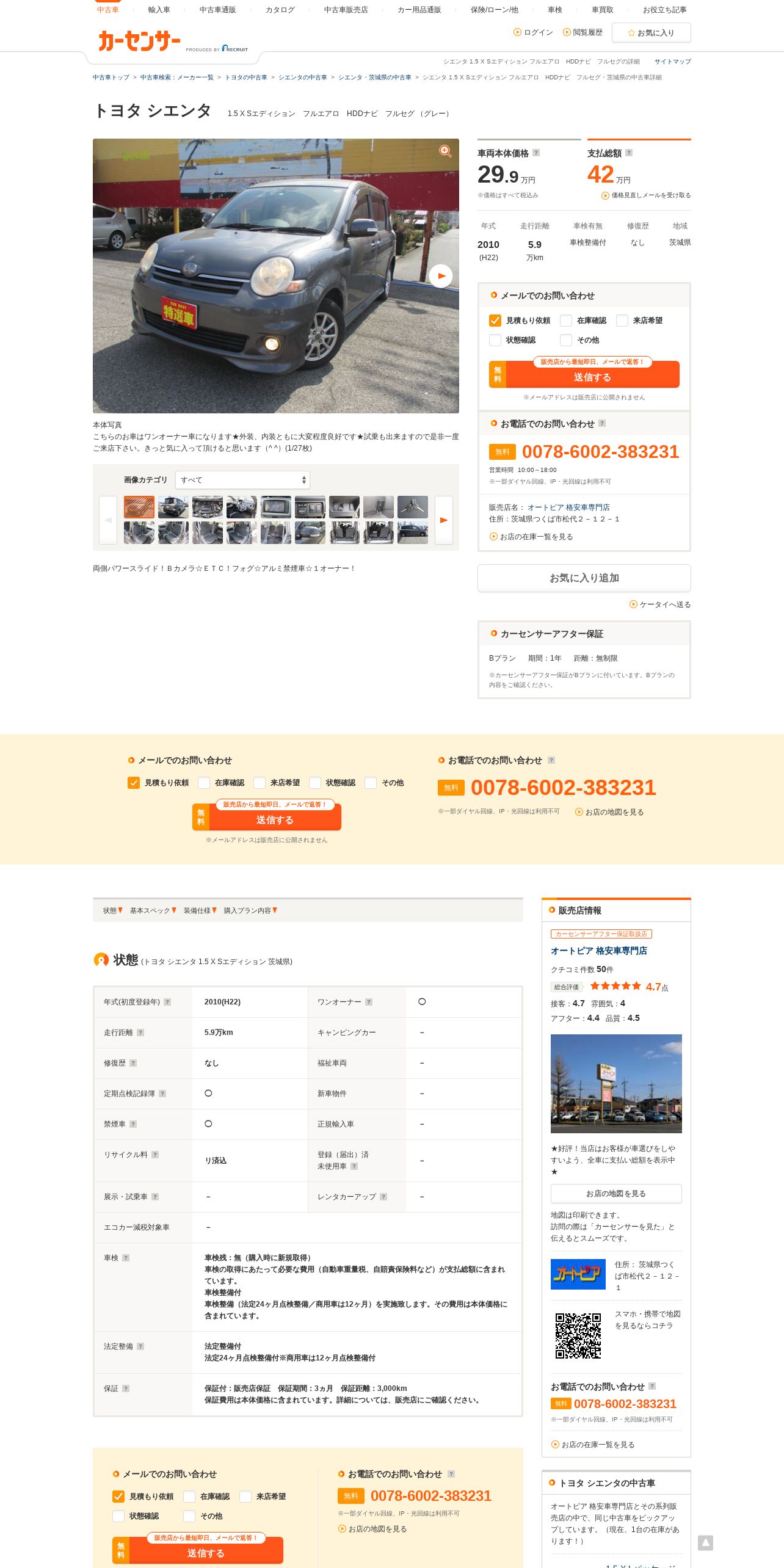Check 来店希望 in the yellow band form
The image size is (784, 1568).
[x=260, y=783]
